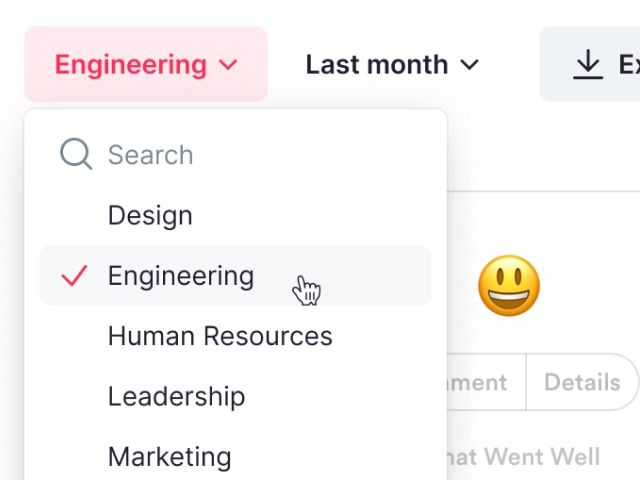Click the magnifying glass search icon
The image size is (640, 480).
tap(76, 154)
